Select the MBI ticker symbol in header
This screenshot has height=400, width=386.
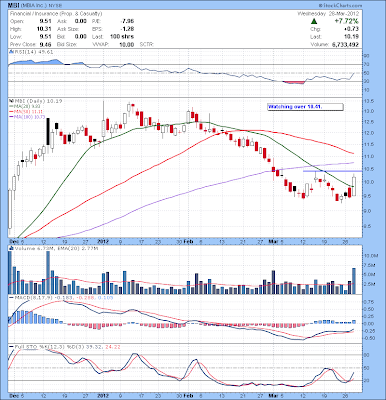tap(14, 6)
